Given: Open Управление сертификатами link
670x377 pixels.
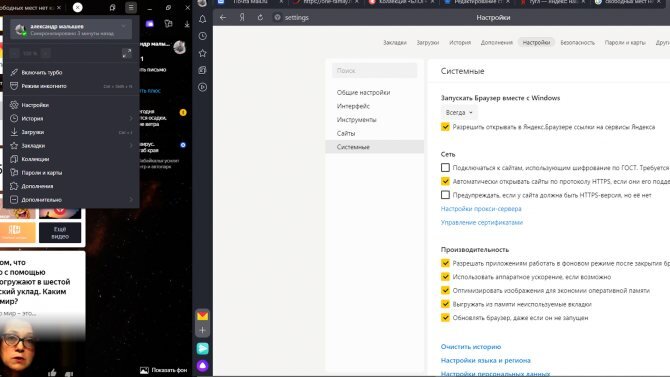Looking at the screenshot, I should [482, 222].
